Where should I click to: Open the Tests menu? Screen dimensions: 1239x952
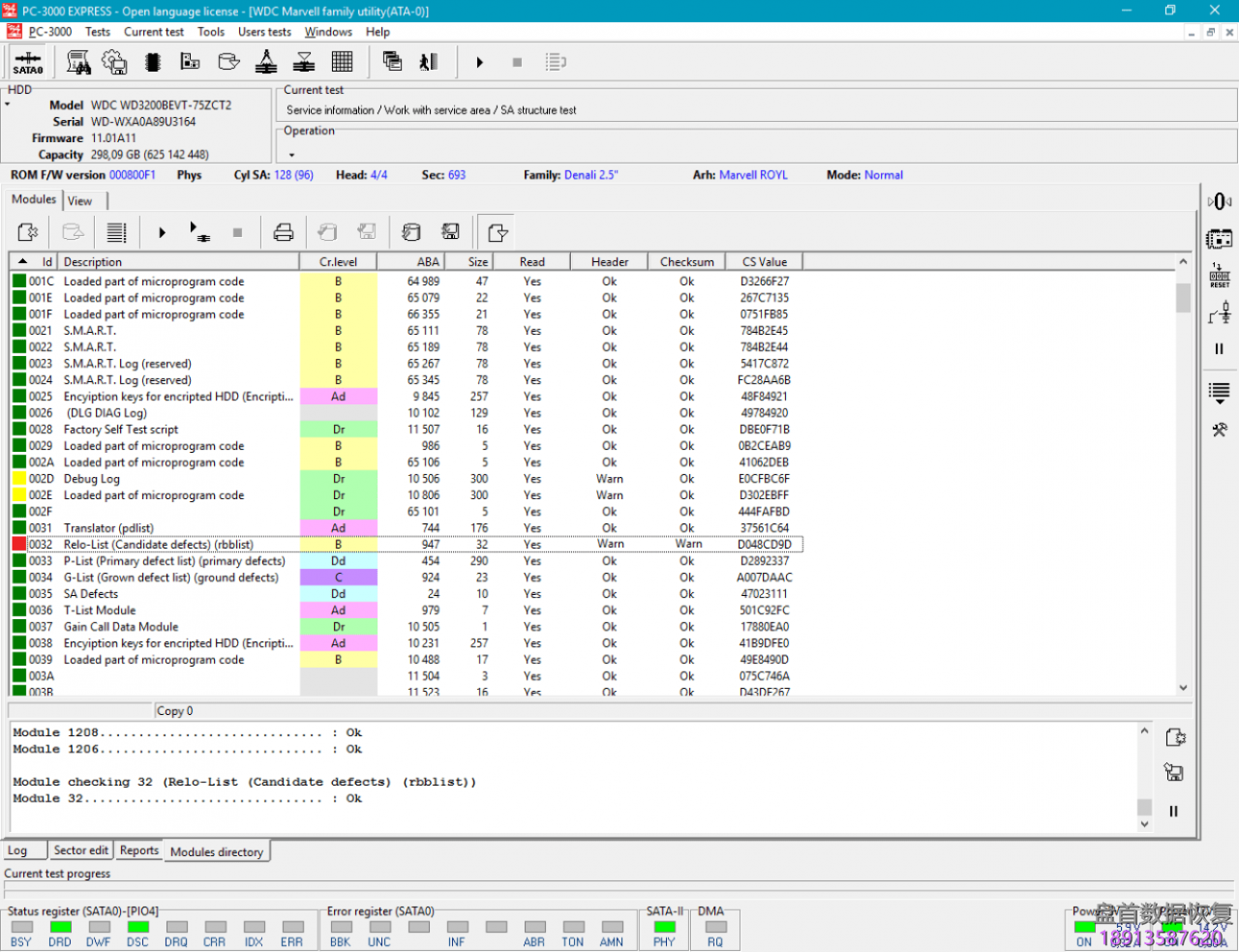[x=98, y=32]
